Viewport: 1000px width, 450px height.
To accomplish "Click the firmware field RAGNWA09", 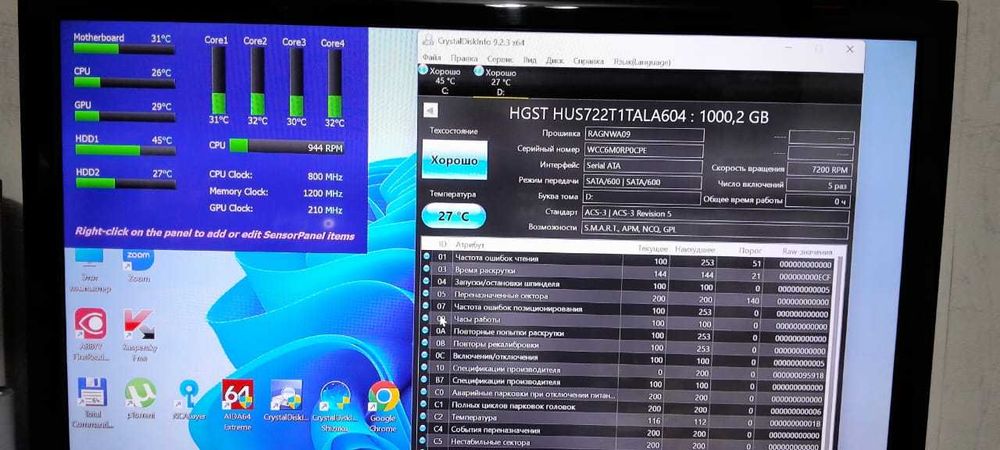I will click(644, 134).
